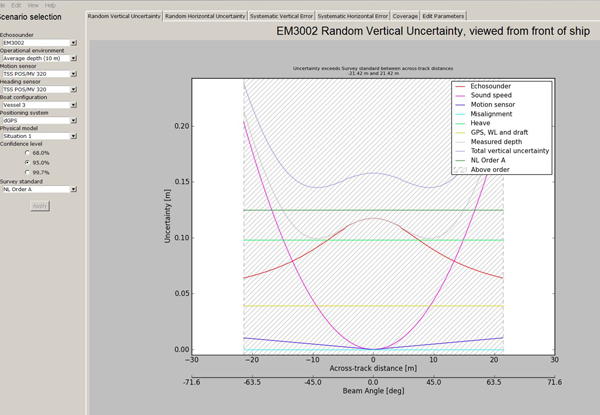600x415 pixels.
Task: Choose the 95.0% confidence level option
Action: tap(28, 162)
